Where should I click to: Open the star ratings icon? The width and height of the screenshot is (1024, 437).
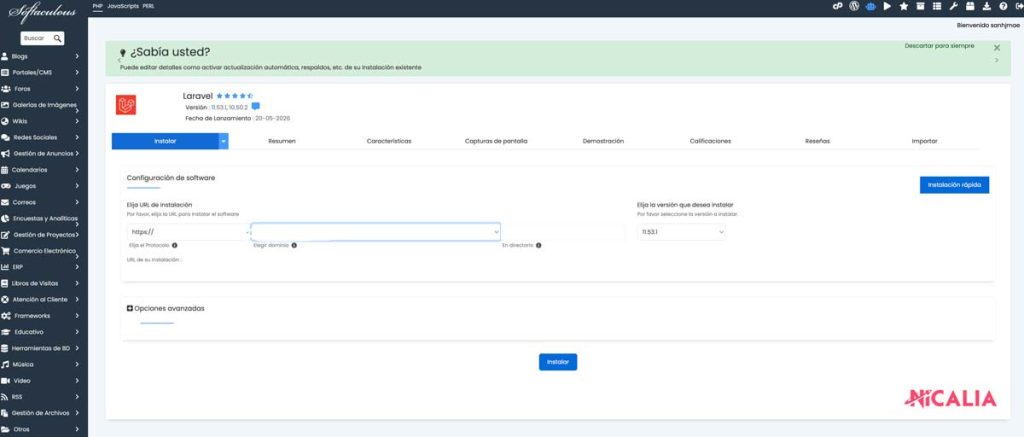pyautogui.click(x=904, y=6)
